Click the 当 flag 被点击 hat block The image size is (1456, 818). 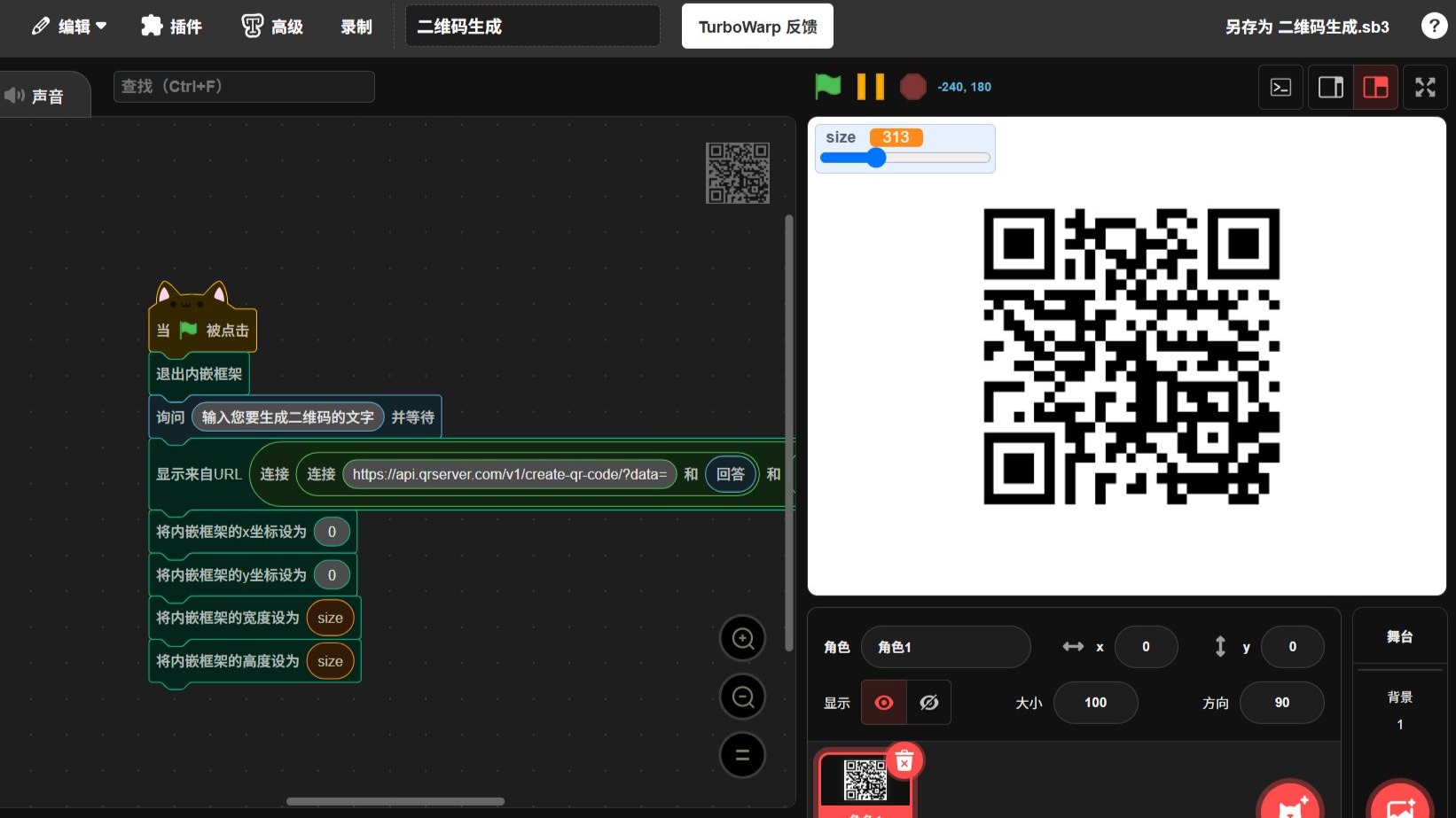point(203,331)
